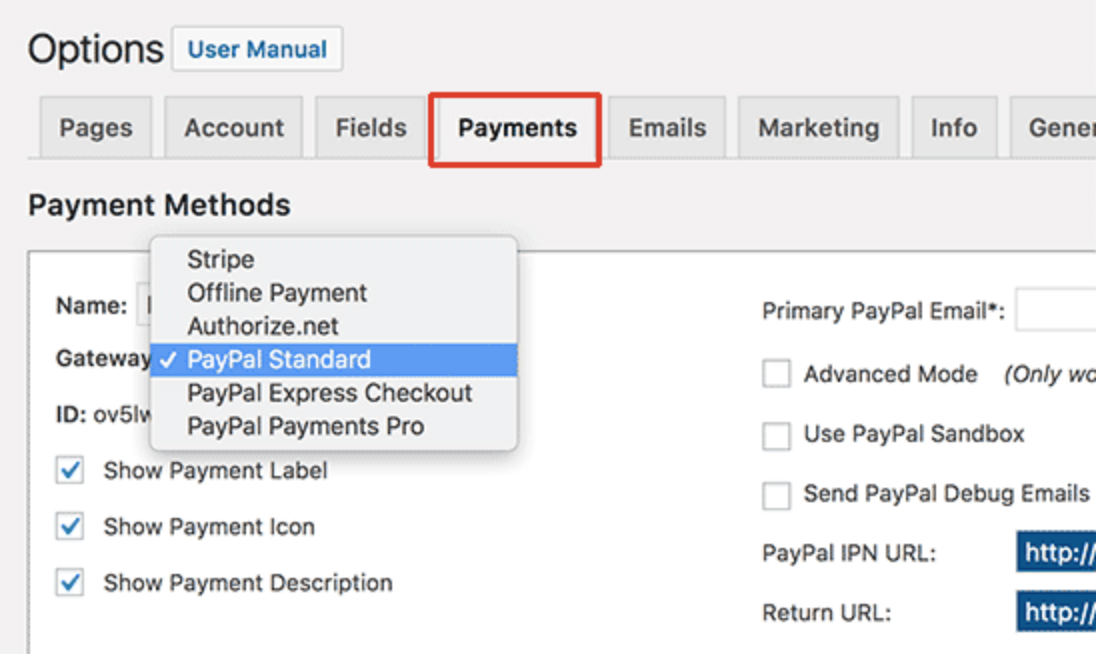The width and height of the screenshot is (1098, 656).
Task: Go to the Emails tab
Action: tap(667, 128)
